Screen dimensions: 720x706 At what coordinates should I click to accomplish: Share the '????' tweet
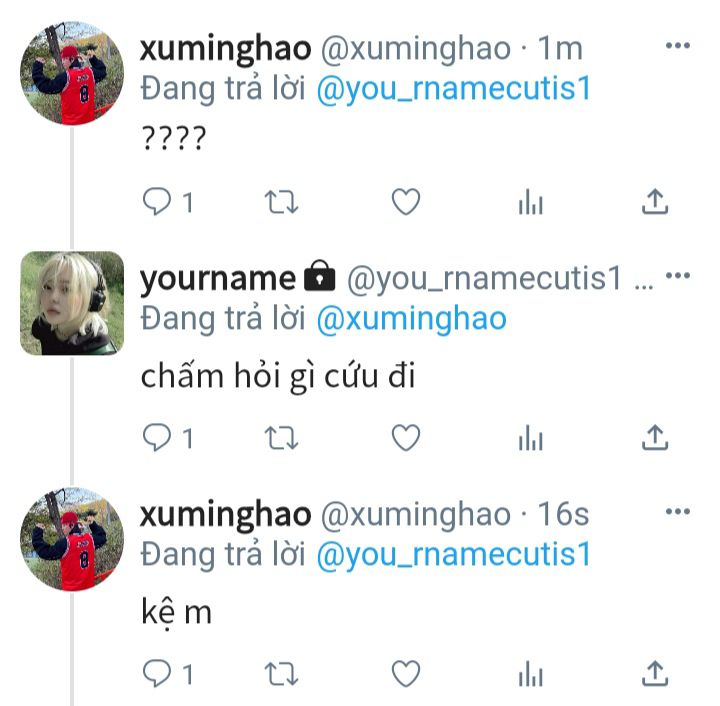point(655,202)
